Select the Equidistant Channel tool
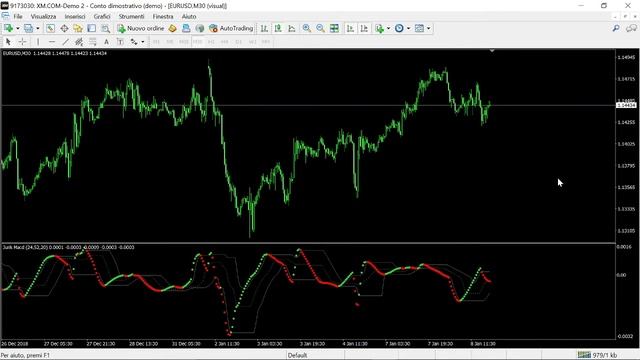The height and width of the screenshot is (360, 640). 79,42
